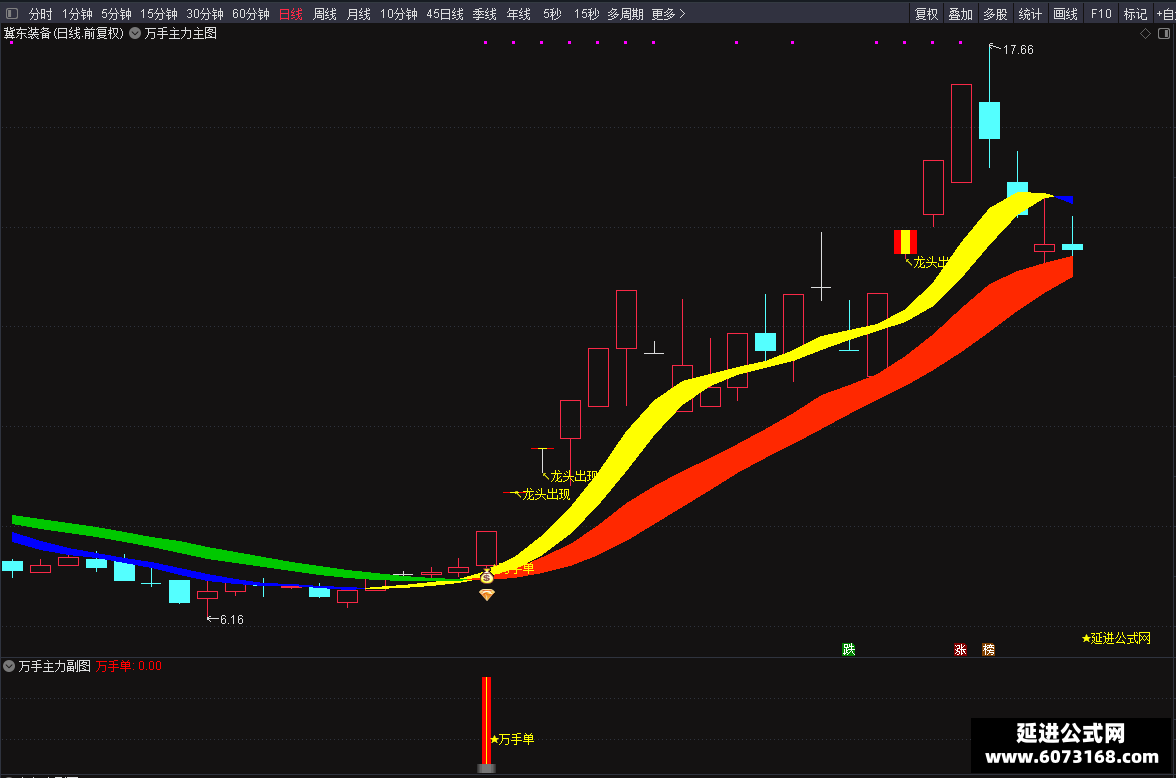Image resolution: width=1176 pixels, height=778 pixels.
Task: Open the 更多 periods expander
Action: point(668,14)
